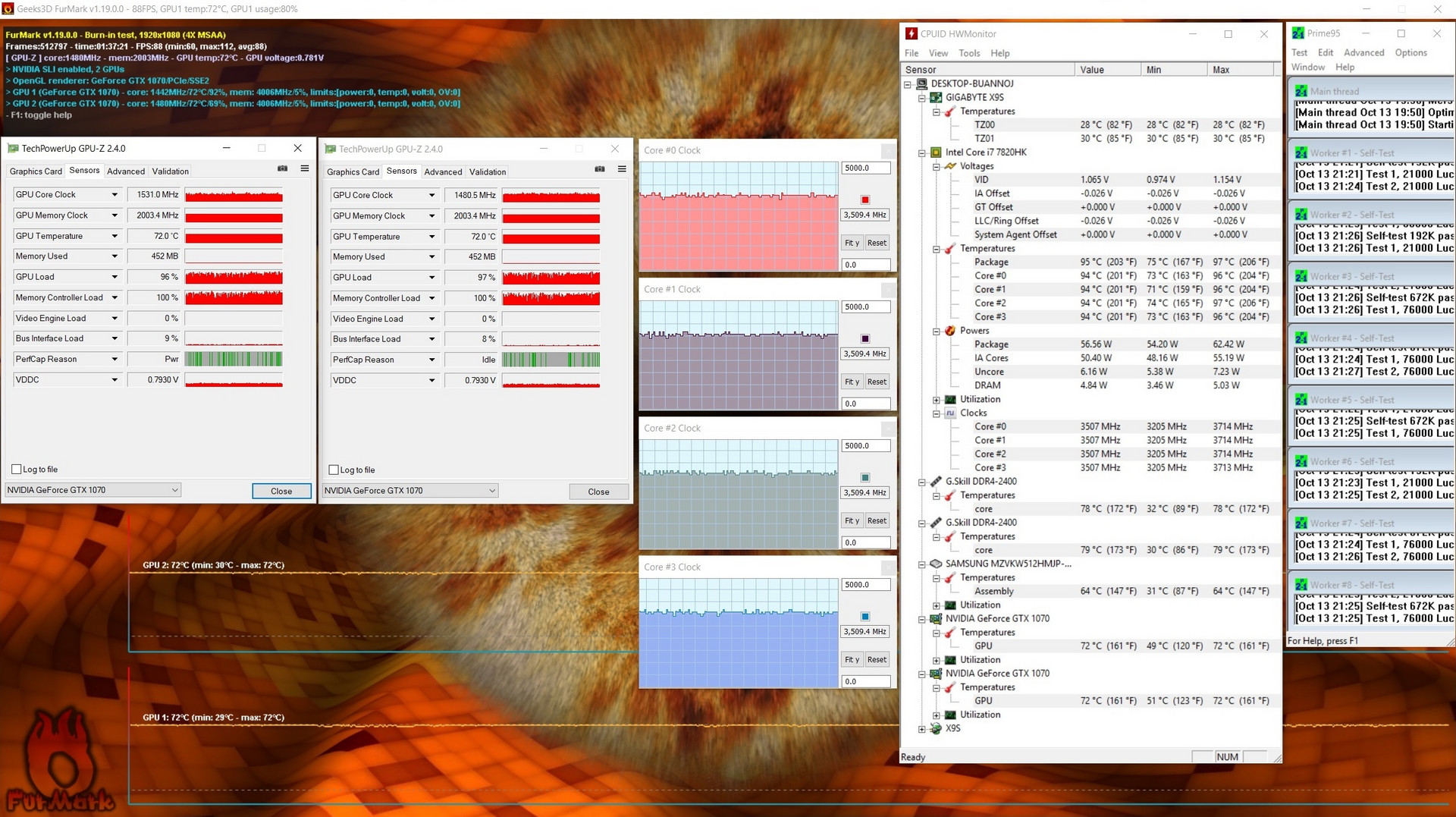This screenshot has height=817, width=1456.
Task: Click Reset in Core #3 Clock graph
Action: click(x=877, y=659)
